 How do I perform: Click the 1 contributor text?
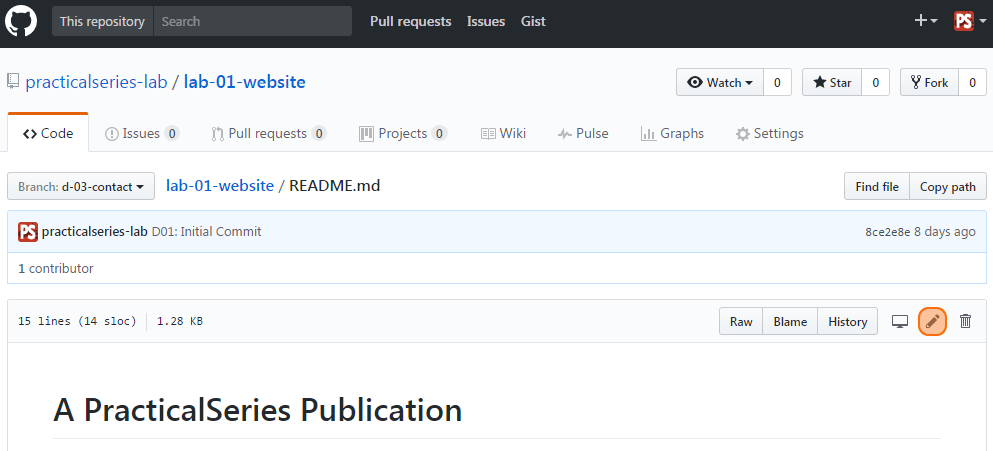coord(56,269)
